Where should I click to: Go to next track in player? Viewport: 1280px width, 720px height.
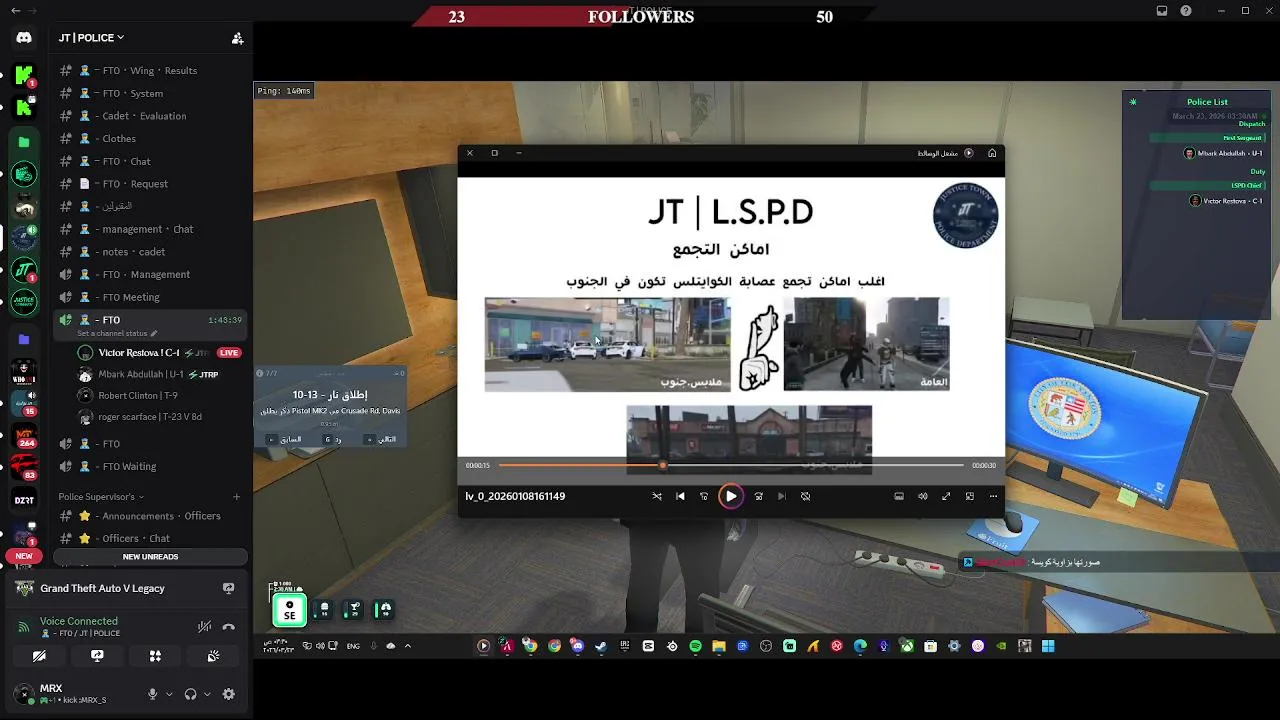click(781, 496)
